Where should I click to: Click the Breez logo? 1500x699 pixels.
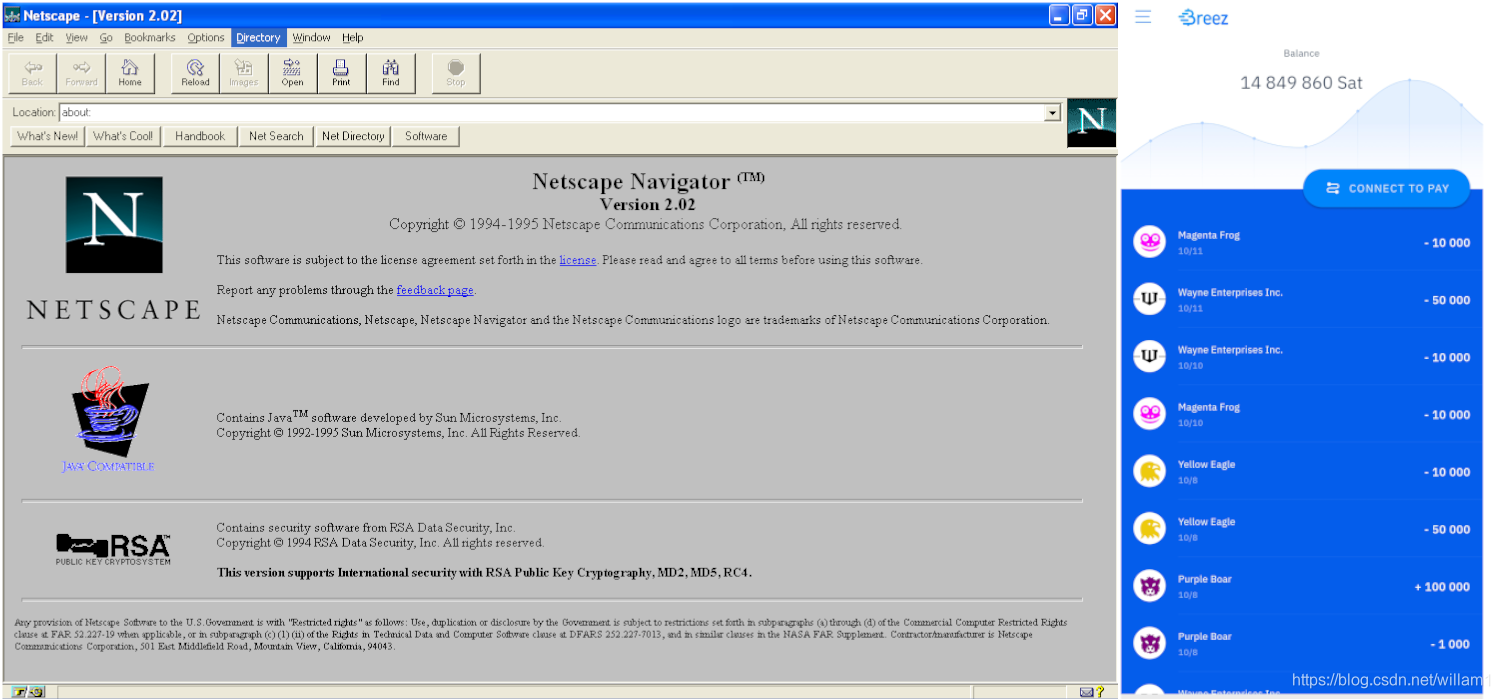(x=1203, y=17)
